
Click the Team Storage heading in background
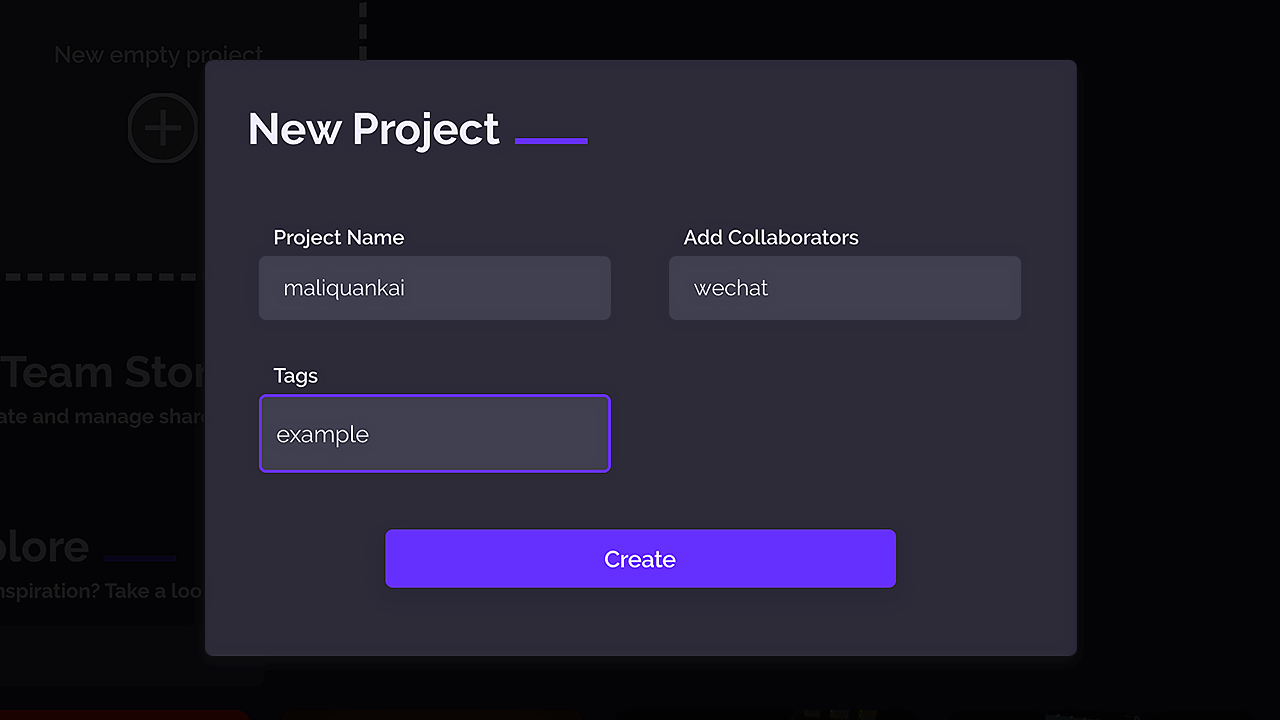click(102, 373)
